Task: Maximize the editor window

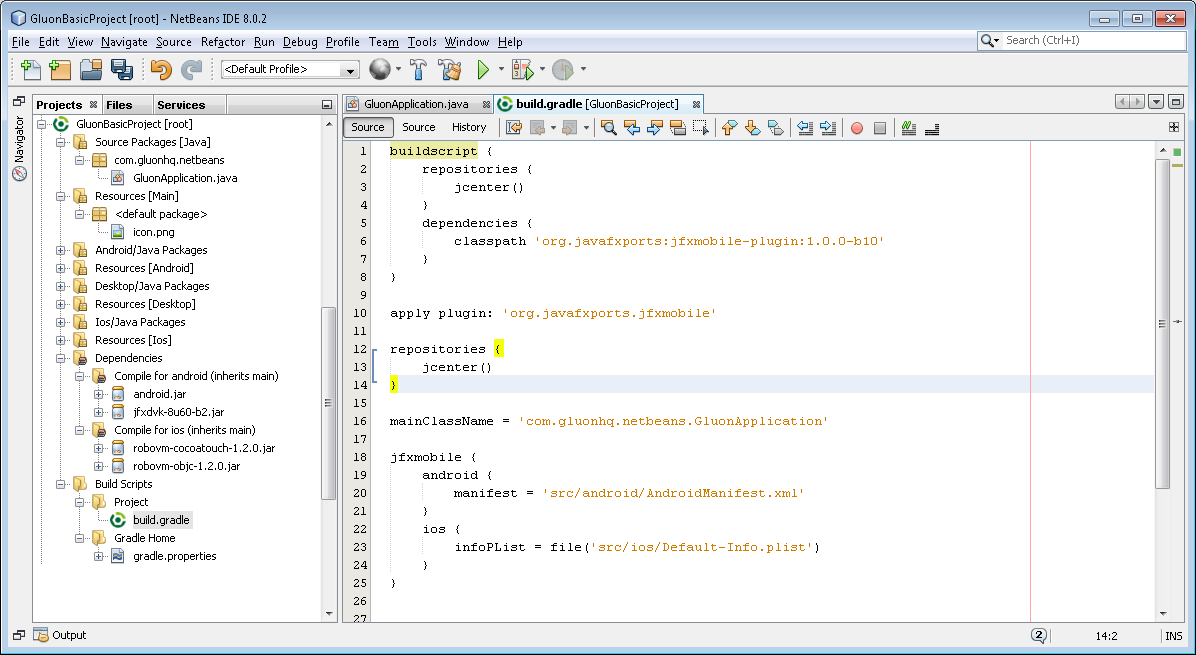Action: tap(1175, 101)
